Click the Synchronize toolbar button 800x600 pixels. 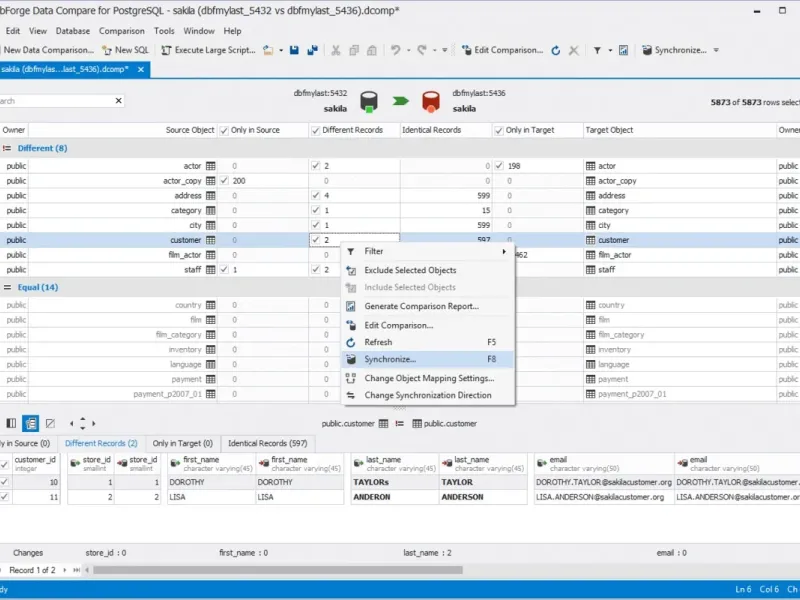point(674,50)
